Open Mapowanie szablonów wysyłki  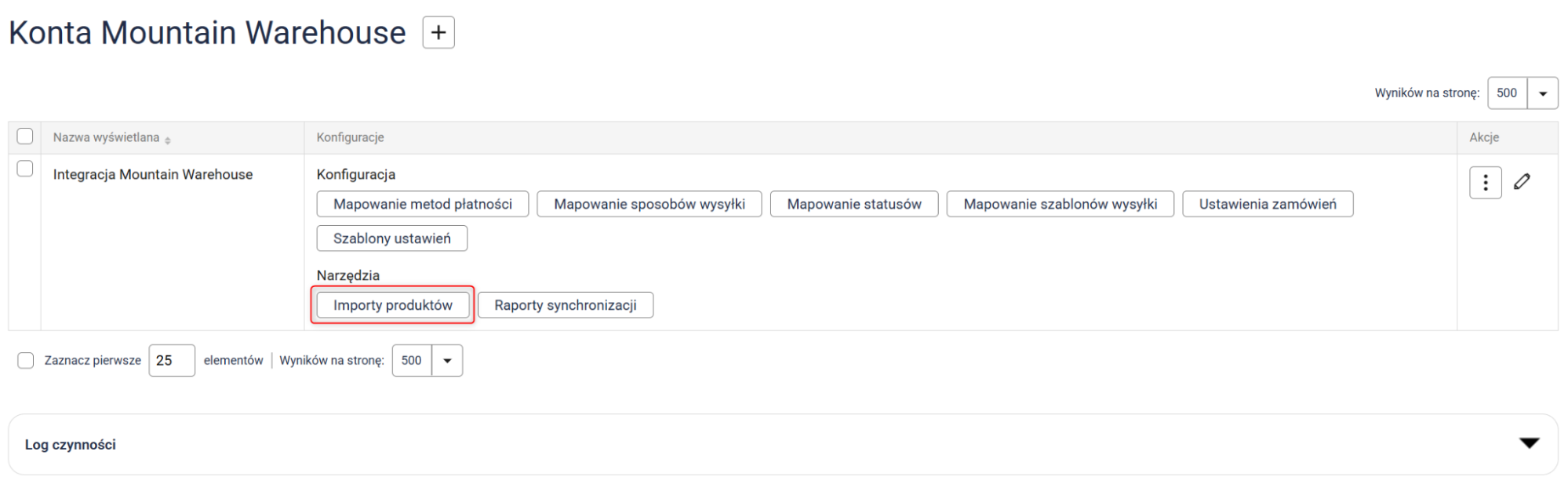coord(1060,204)
